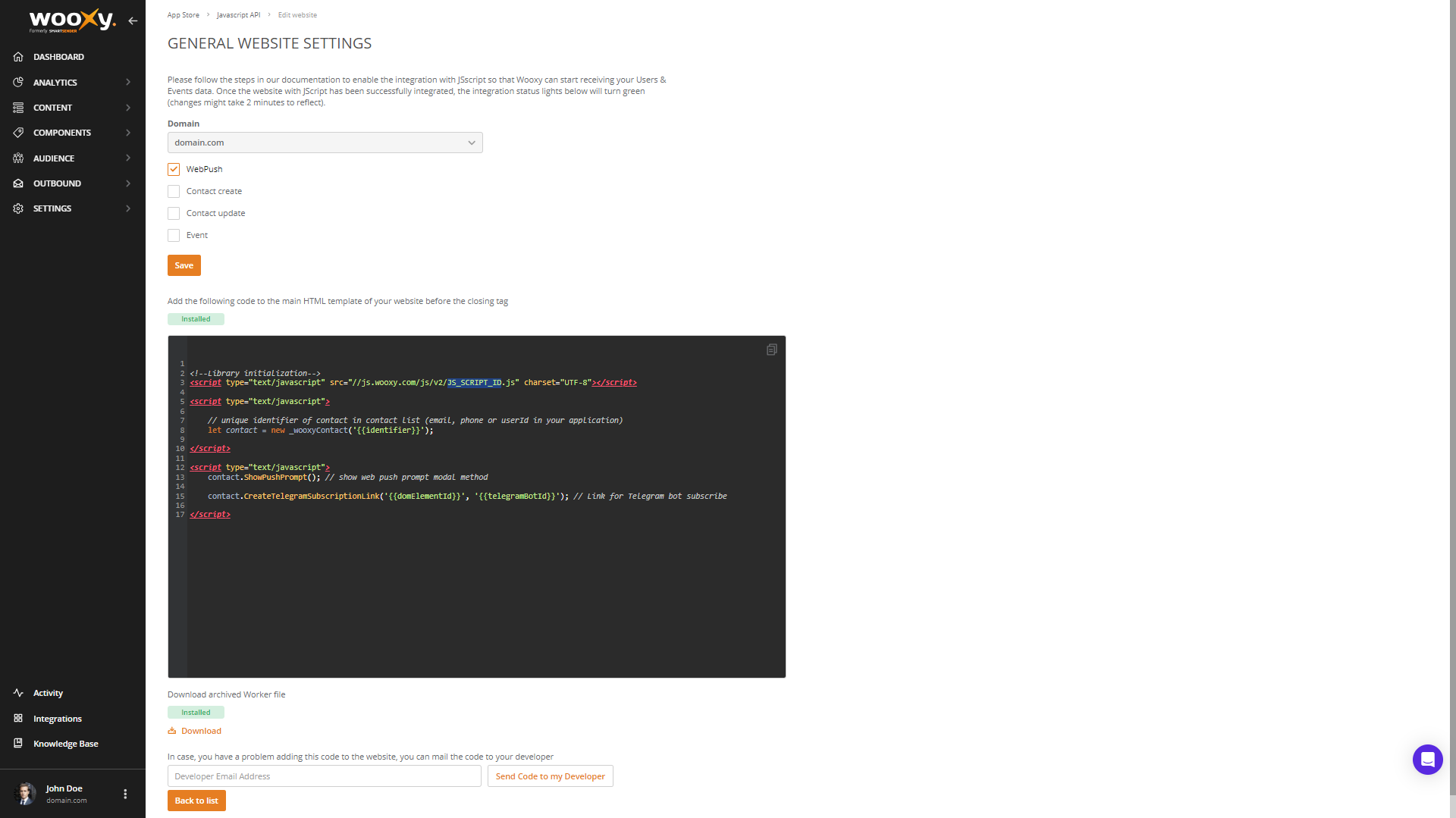Collapse sidebar with the back arrow icon

tap(133, 21)
